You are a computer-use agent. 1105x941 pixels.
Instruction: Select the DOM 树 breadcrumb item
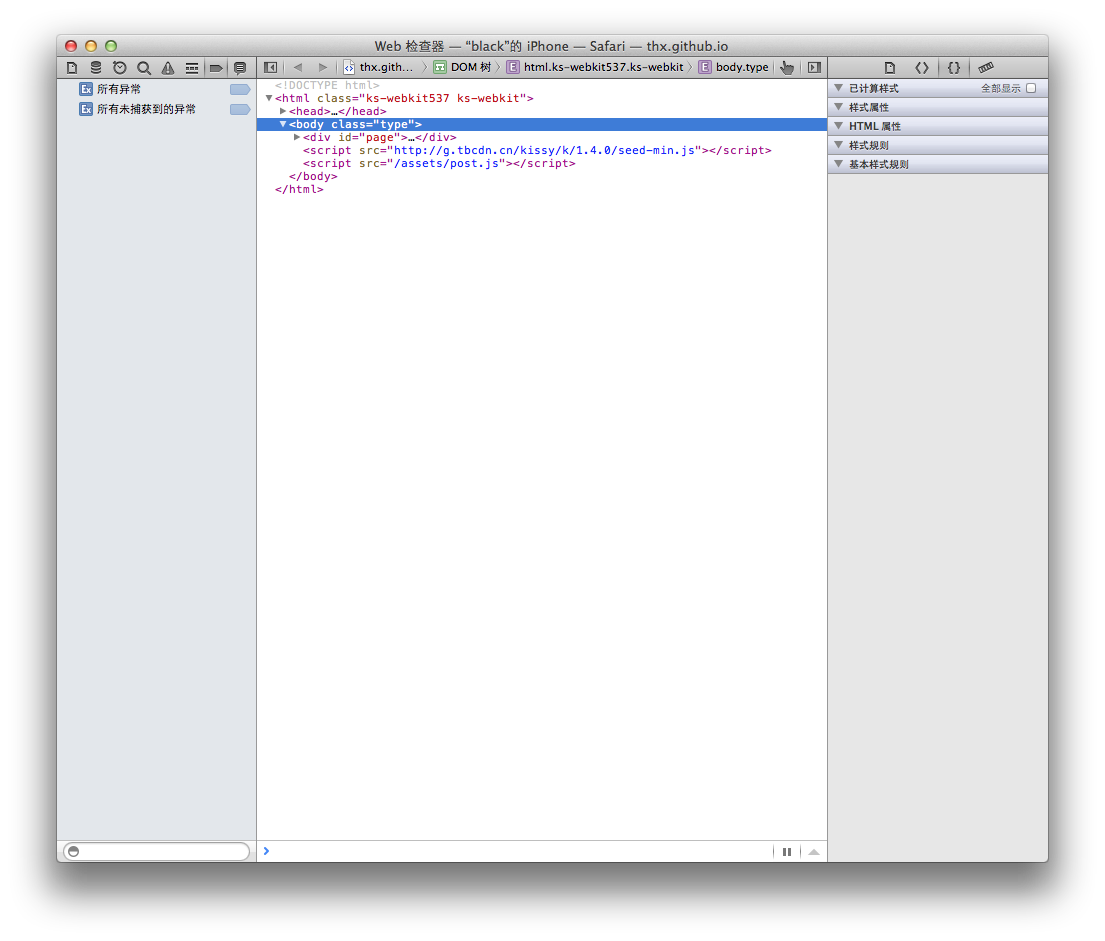pos(462,67)
